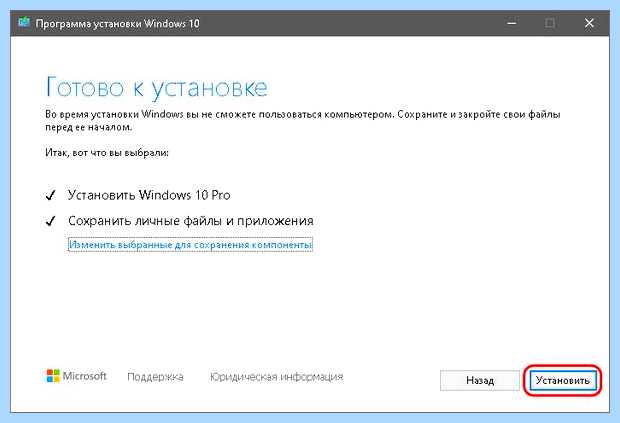Click the title Программа установки Windows 10

[x=117, y=24]
